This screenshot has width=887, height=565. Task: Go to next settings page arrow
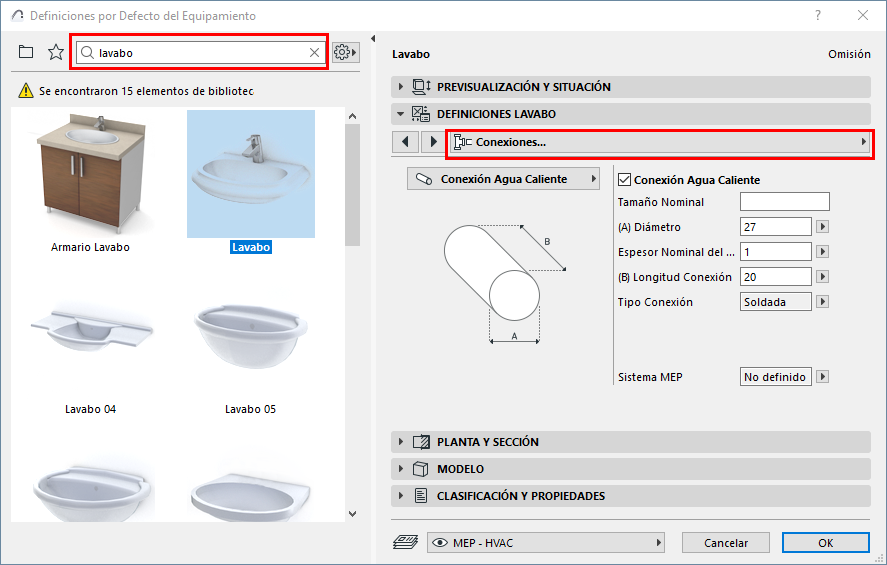pos(433,142)
